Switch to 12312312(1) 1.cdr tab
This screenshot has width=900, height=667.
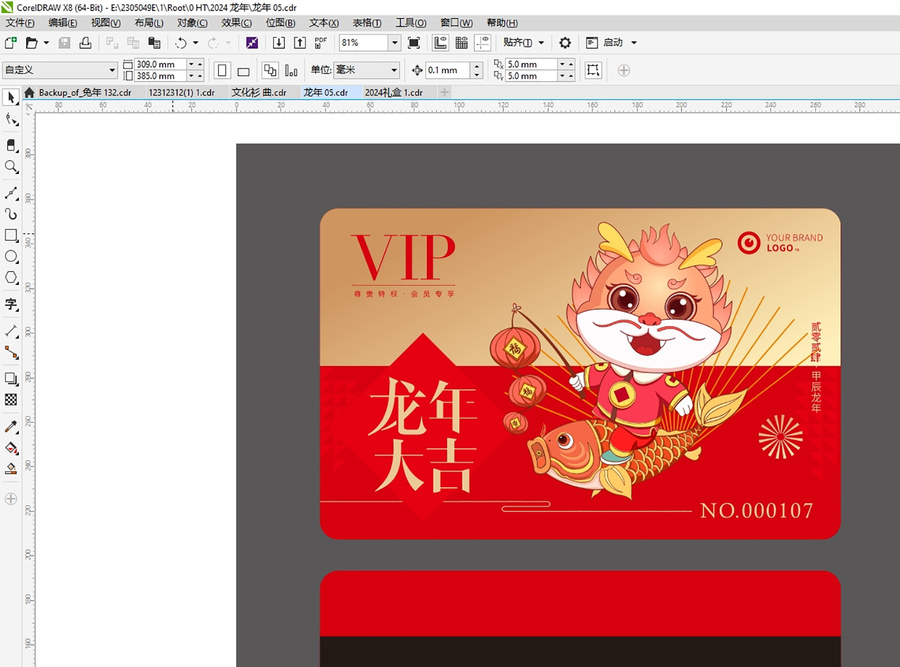(x=181, y=92)
